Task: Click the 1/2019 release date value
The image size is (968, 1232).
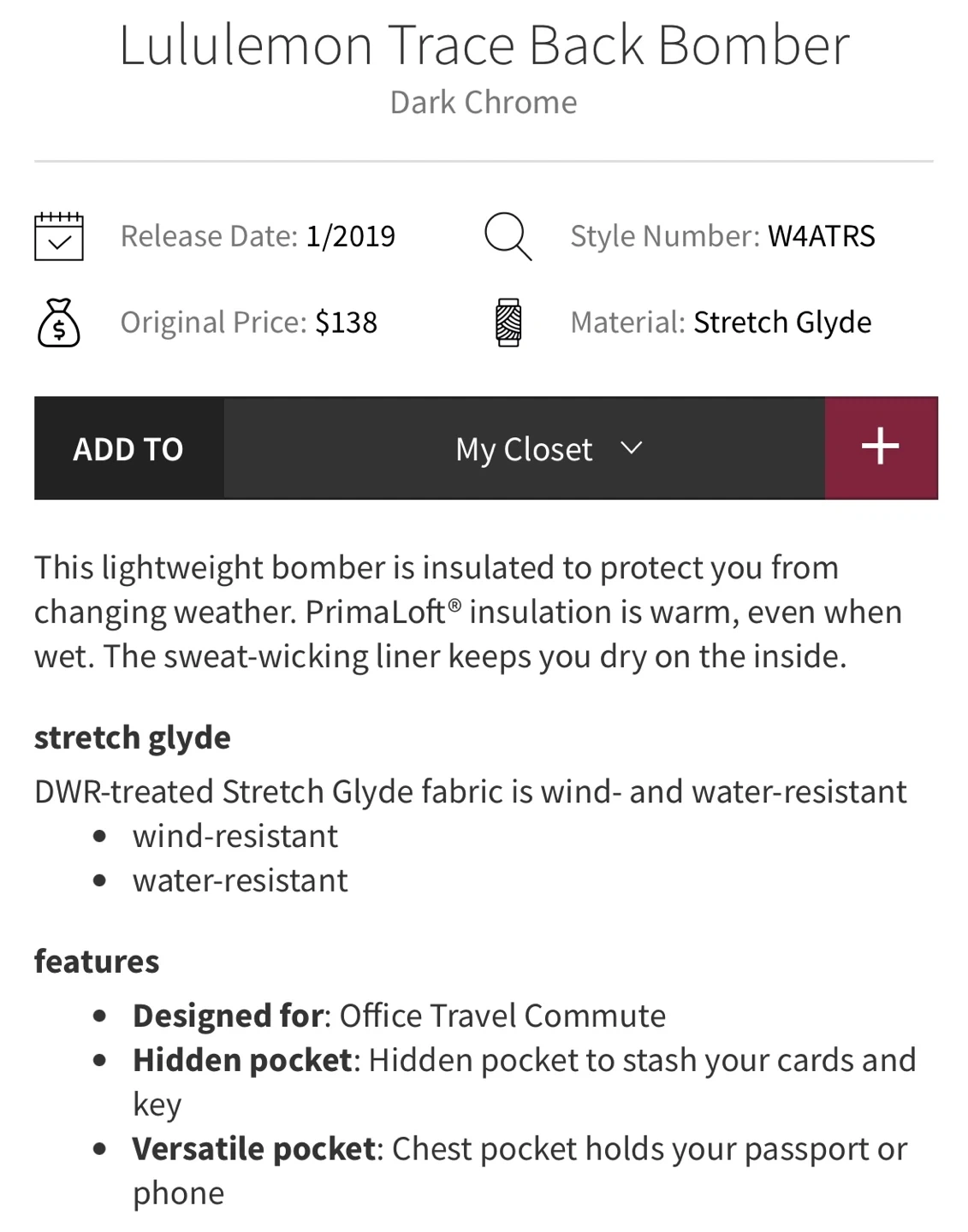Action: click(350, 236)
